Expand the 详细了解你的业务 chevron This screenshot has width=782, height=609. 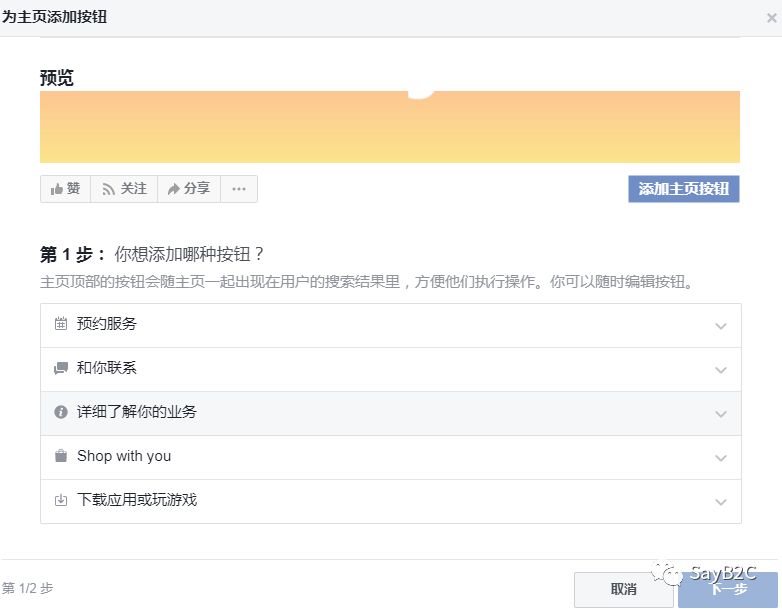[721, 414]
